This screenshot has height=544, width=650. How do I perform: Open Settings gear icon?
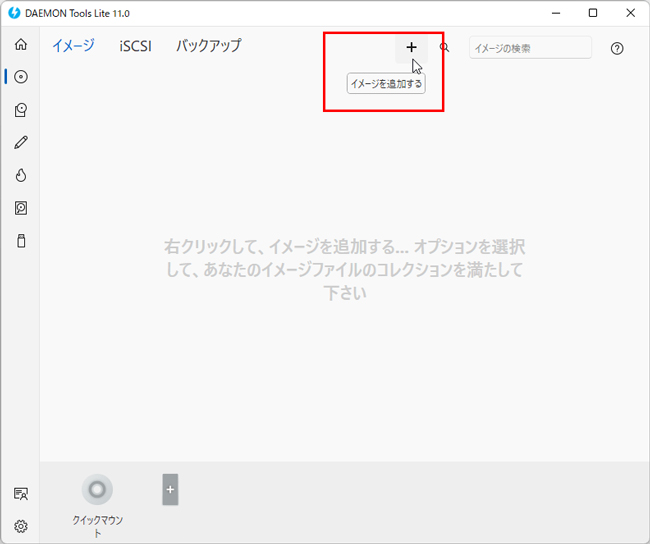point(21,527)
